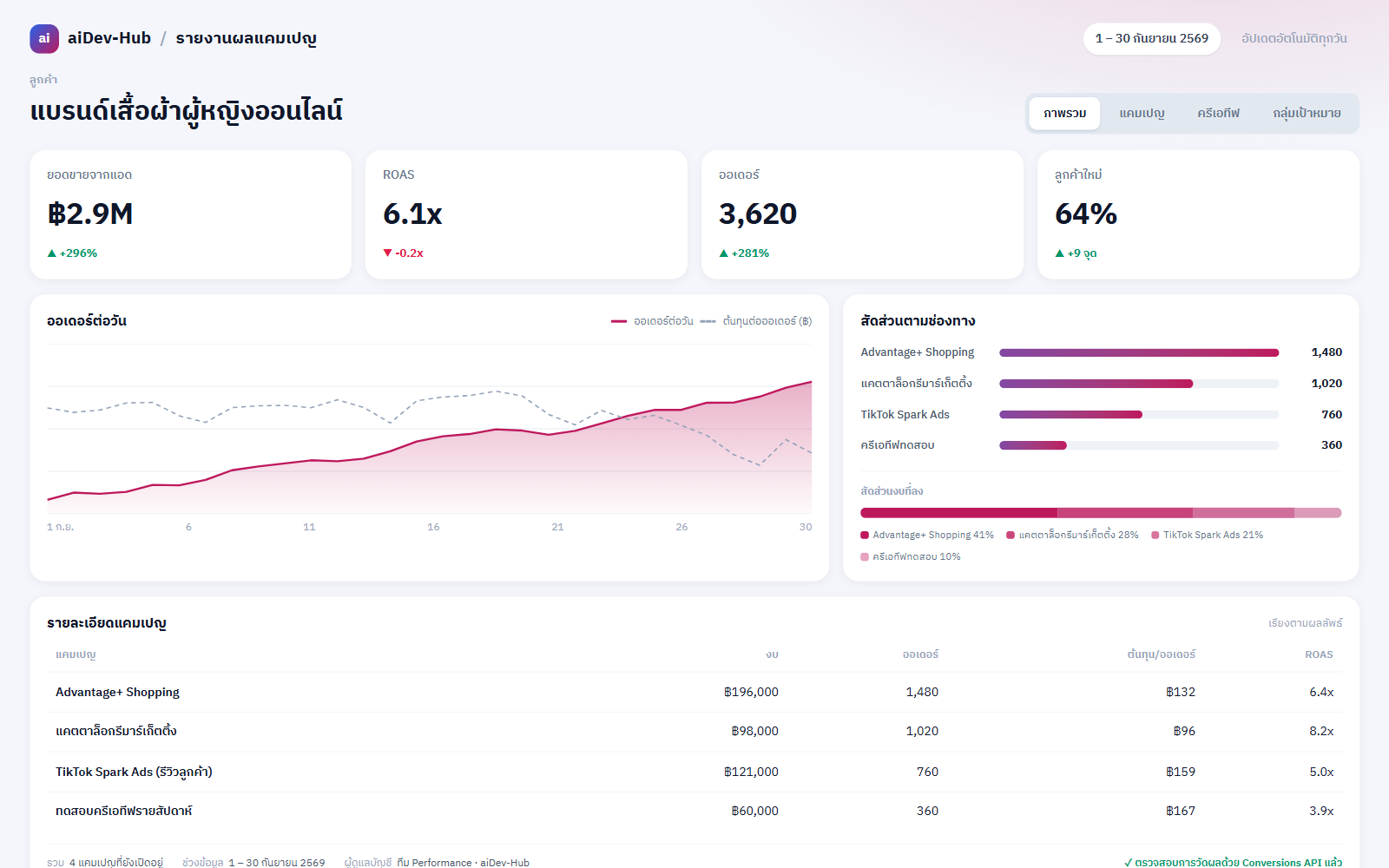
Task: Click the 1,480 value in the channel share panel
Action: [1326, 352]
